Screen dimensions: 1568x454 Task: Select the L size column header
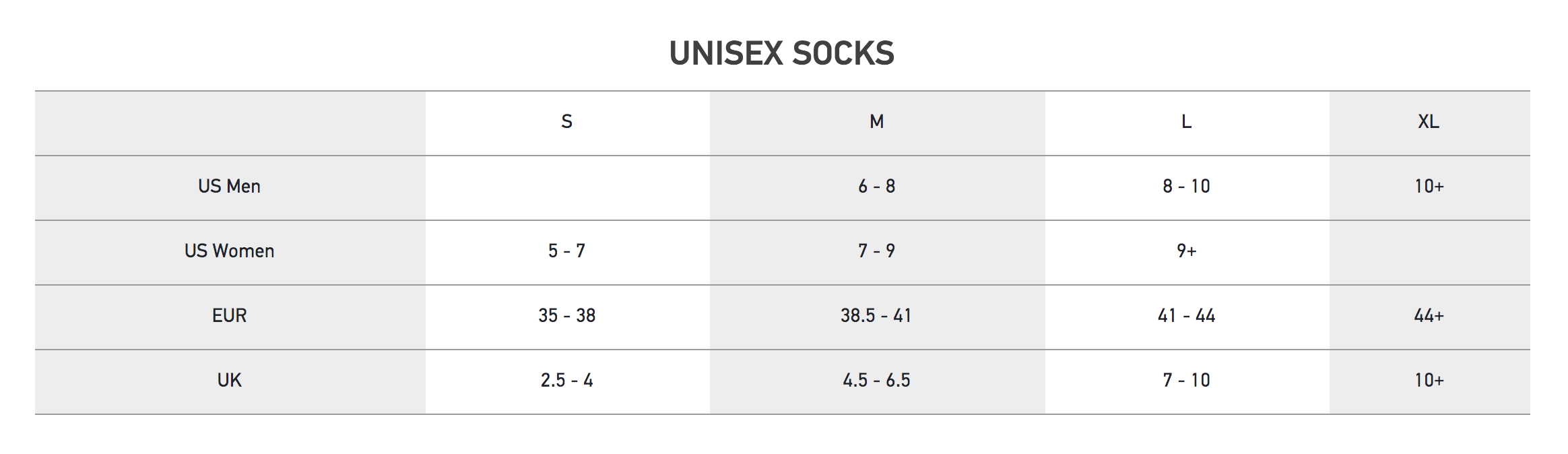pyautogui.click(x=1186, y=122)
